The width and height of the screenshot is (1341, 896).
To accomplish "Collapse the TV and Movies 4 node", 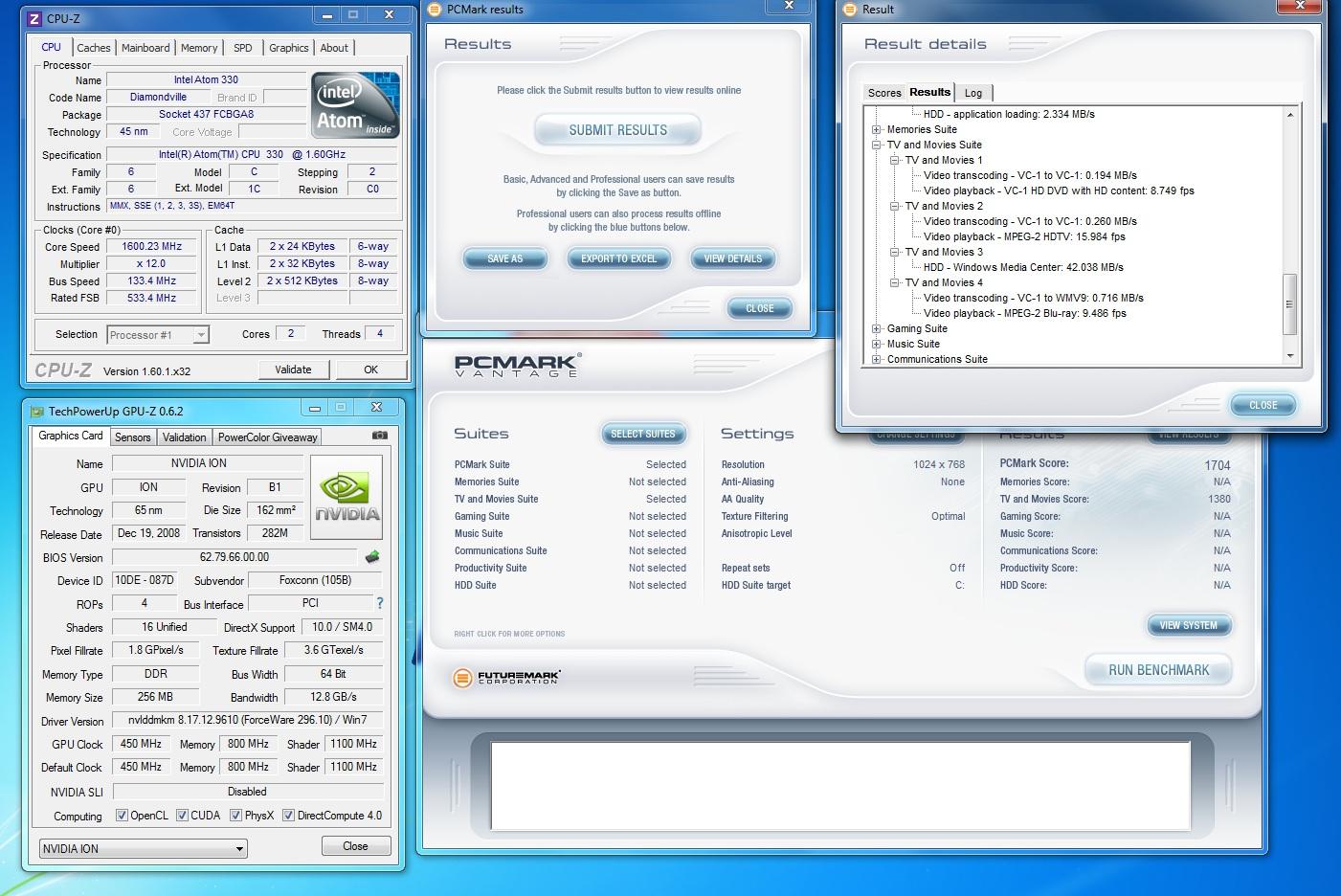I will (894, 282).
